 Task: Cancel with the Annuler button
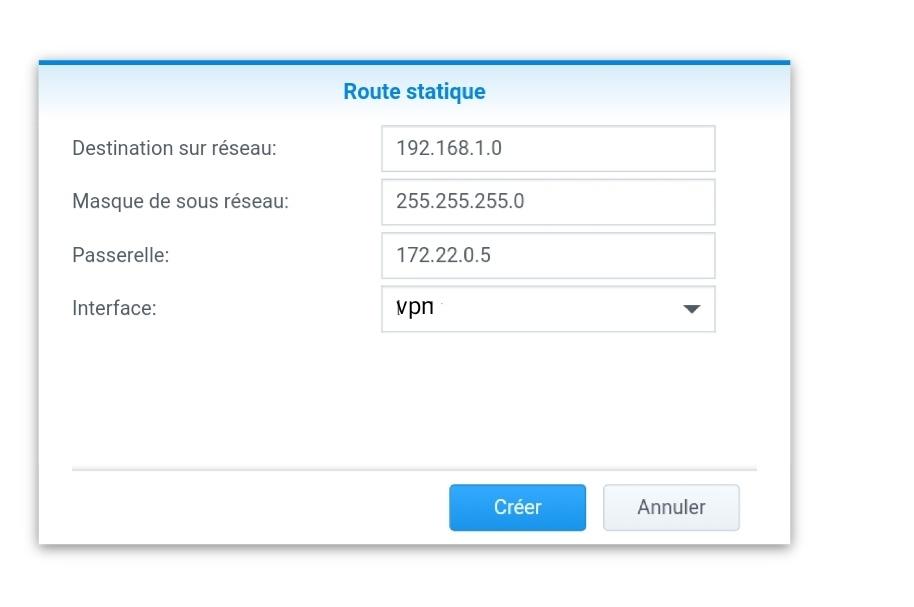tap(671, 507)
